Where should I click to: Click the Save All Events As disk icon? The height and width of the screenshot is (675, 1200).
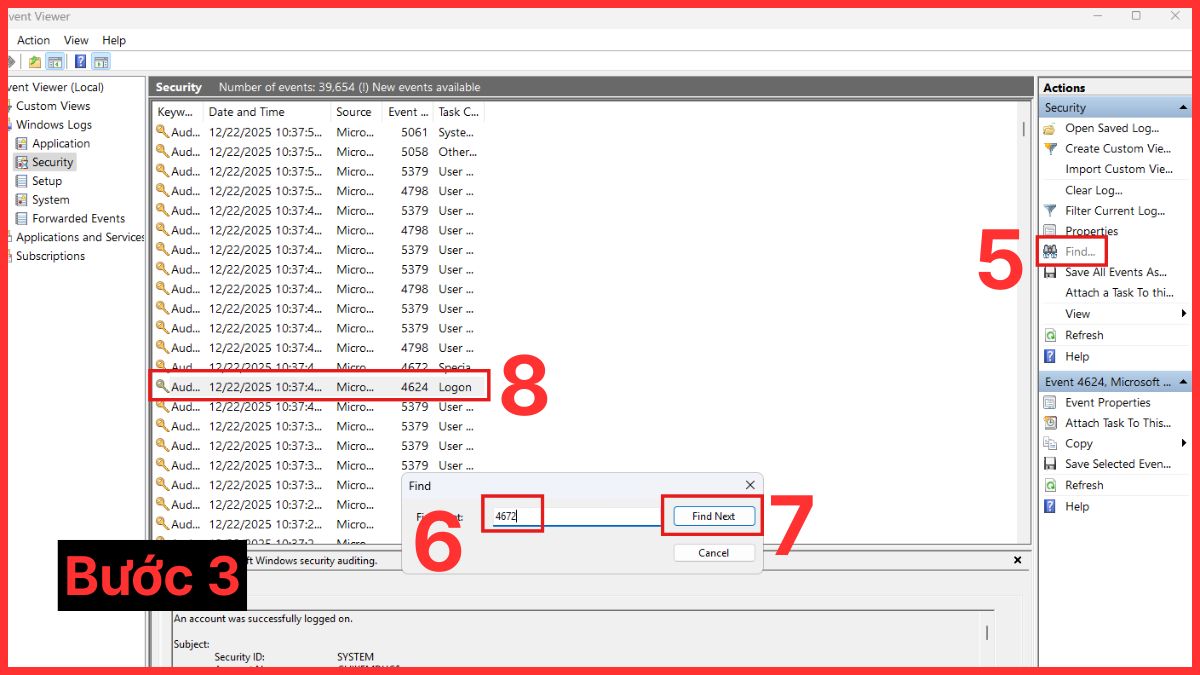click(x=1049, y=272)
